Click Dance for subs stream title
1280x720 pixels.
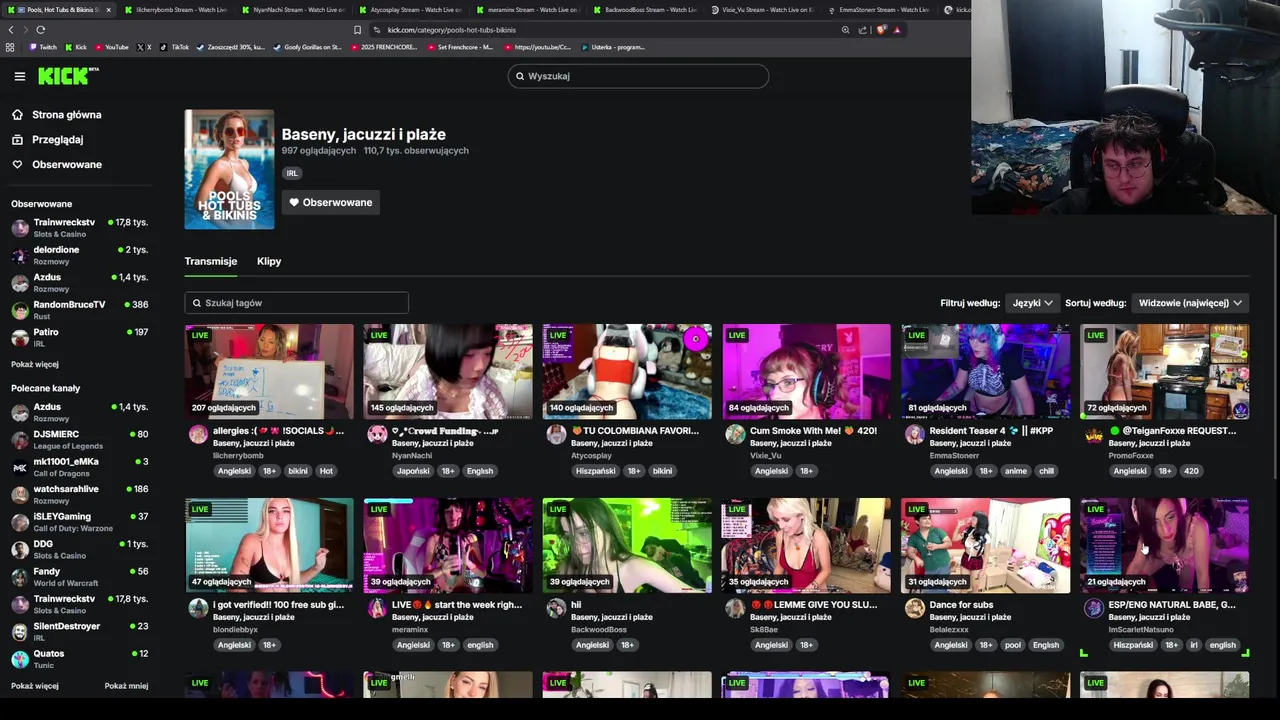(961, 605)
